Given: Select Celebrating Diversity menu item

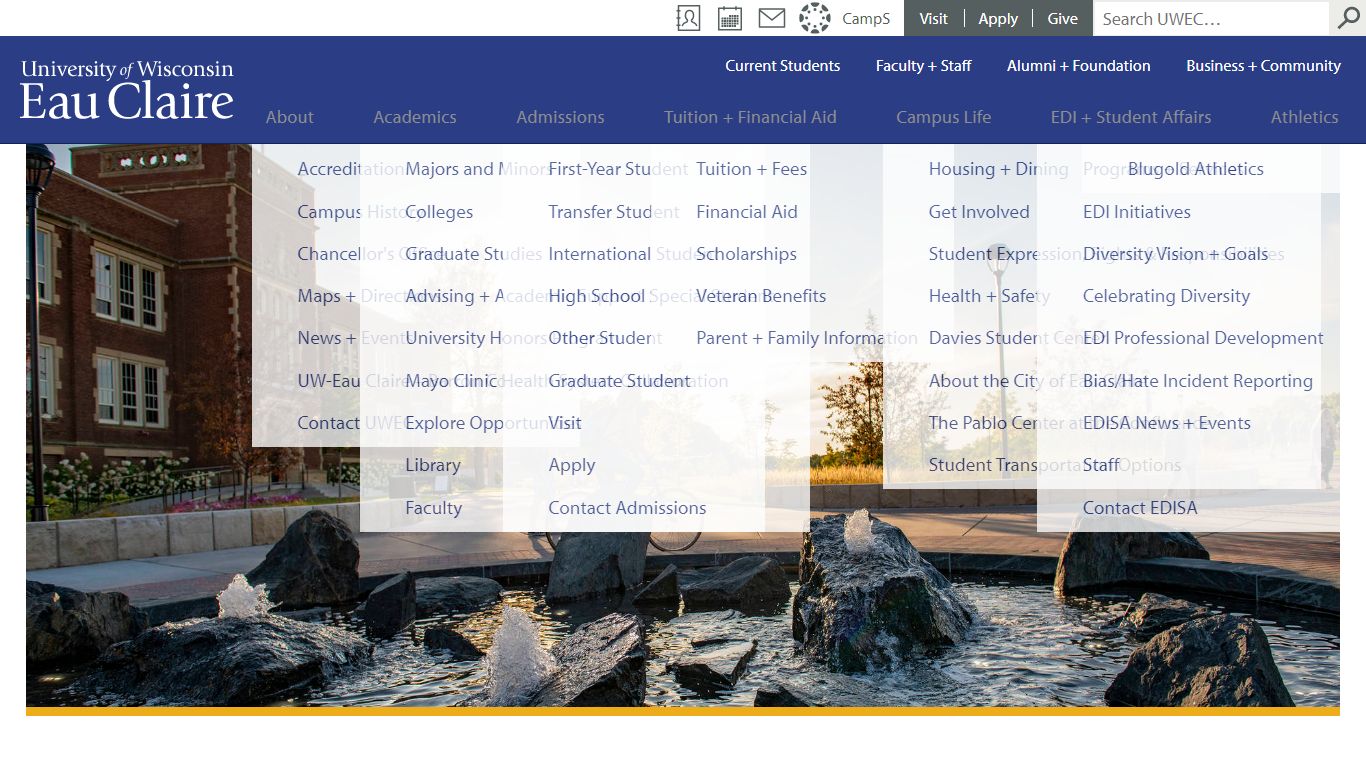Looking at the screenshot, I should 1167,296.
